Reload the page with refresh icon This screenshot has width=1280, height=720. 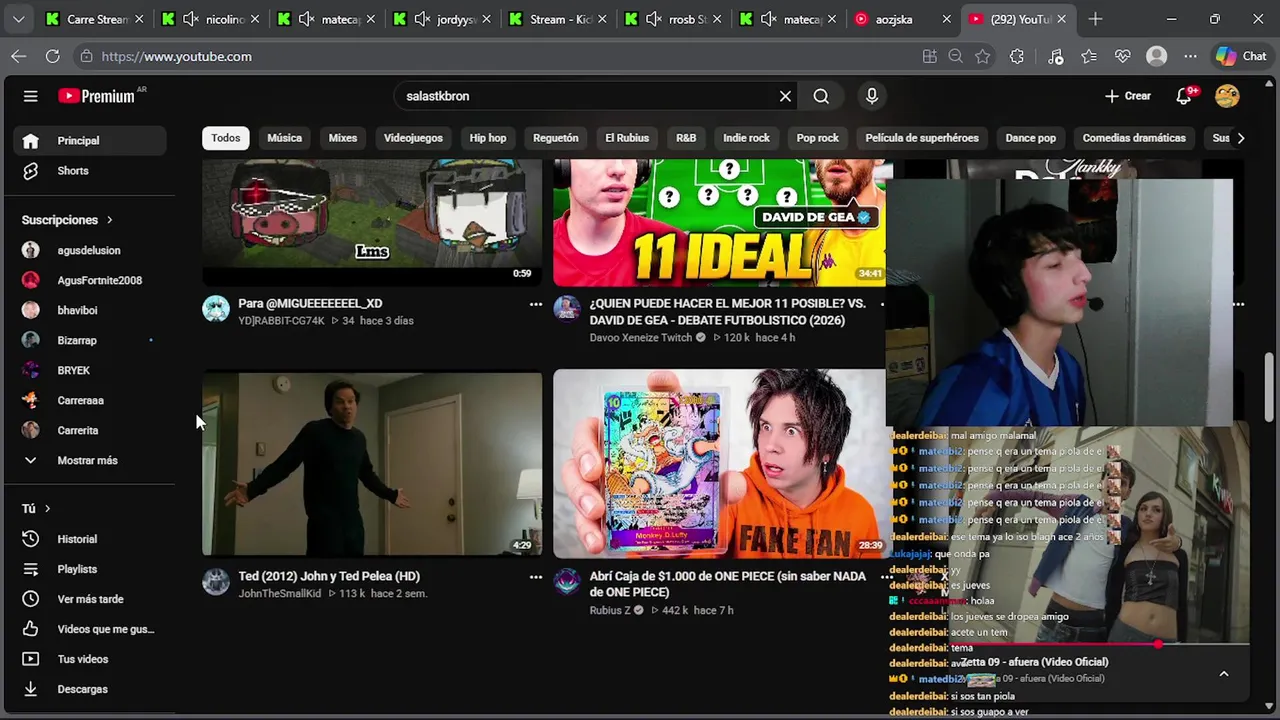(x=52, y=57)
